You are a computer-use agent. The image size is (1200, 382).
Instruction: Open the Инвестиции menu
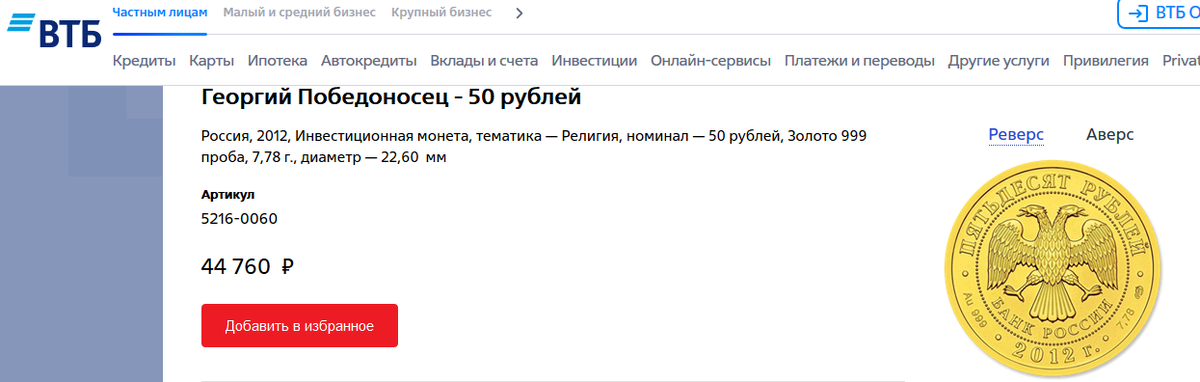coord(594,61)
